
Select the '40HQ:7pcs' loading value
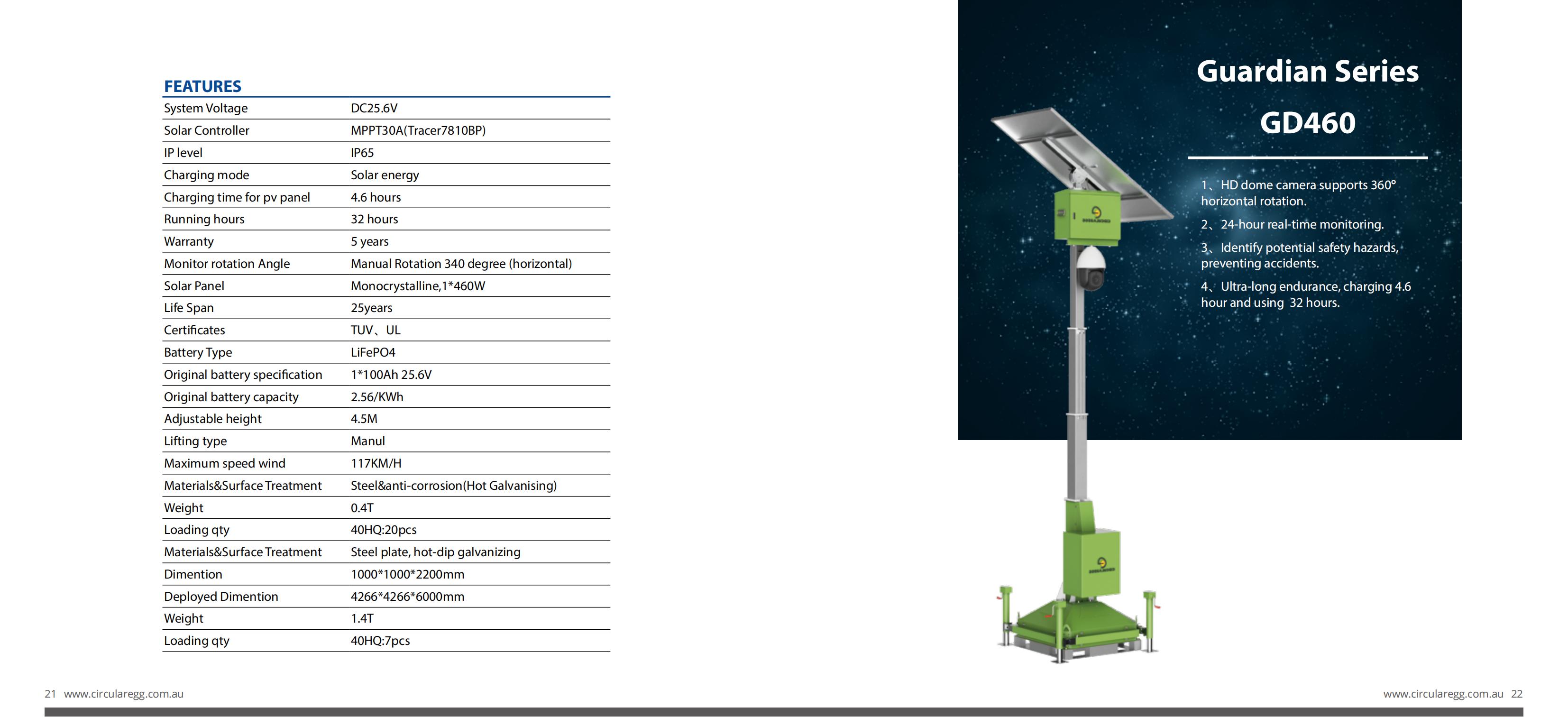tap(380, 641)
